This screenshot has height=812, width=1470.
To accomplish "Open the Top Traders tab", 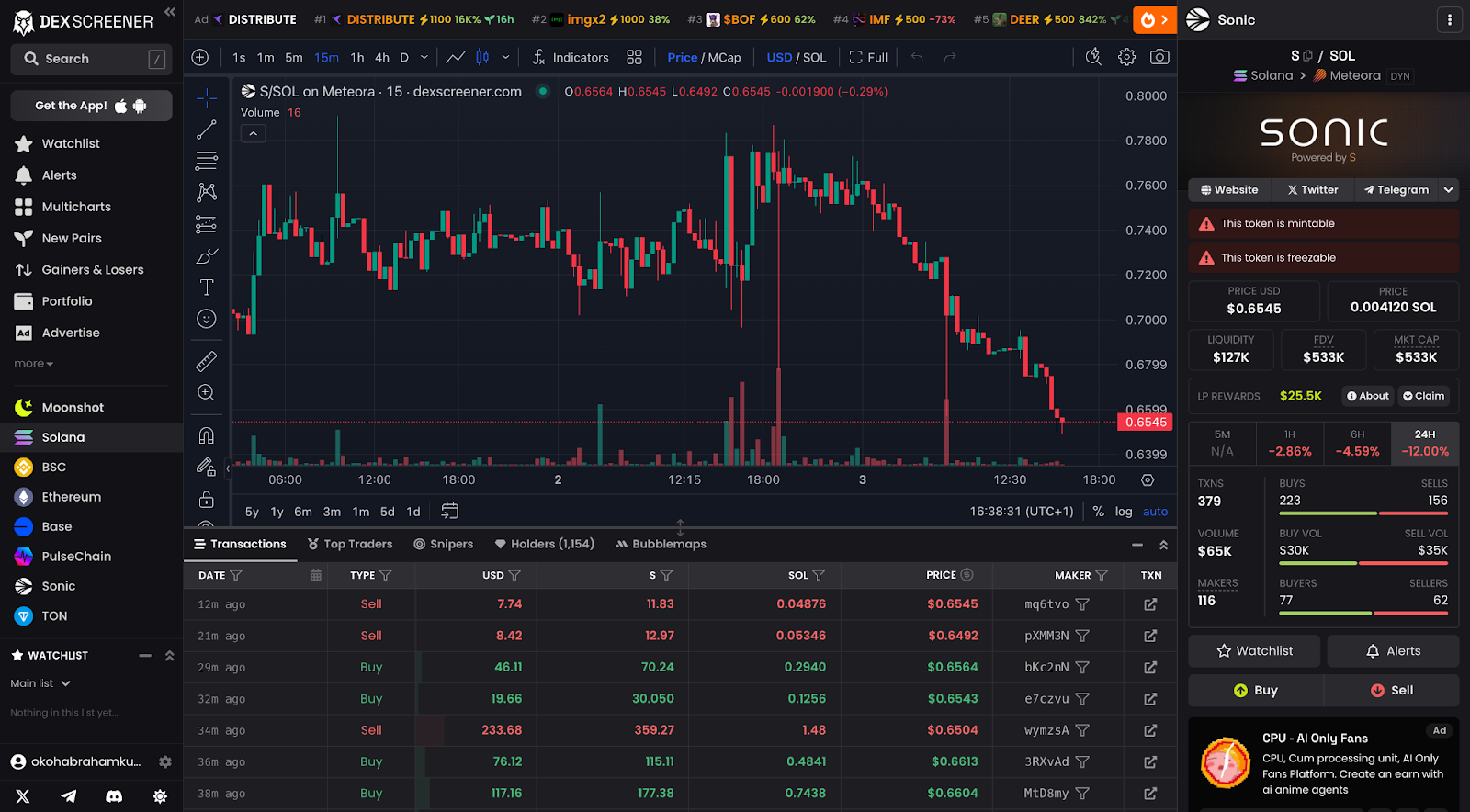I will (350, 544).
